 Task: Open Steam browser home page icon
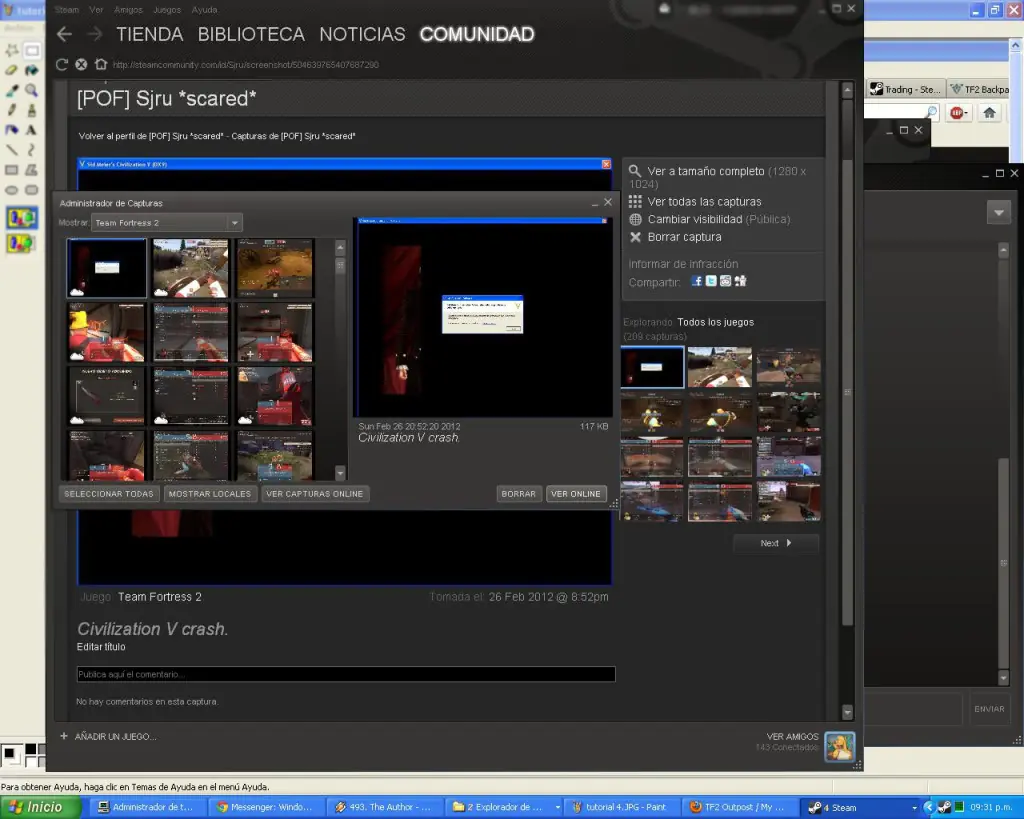[x=101, y=64]
